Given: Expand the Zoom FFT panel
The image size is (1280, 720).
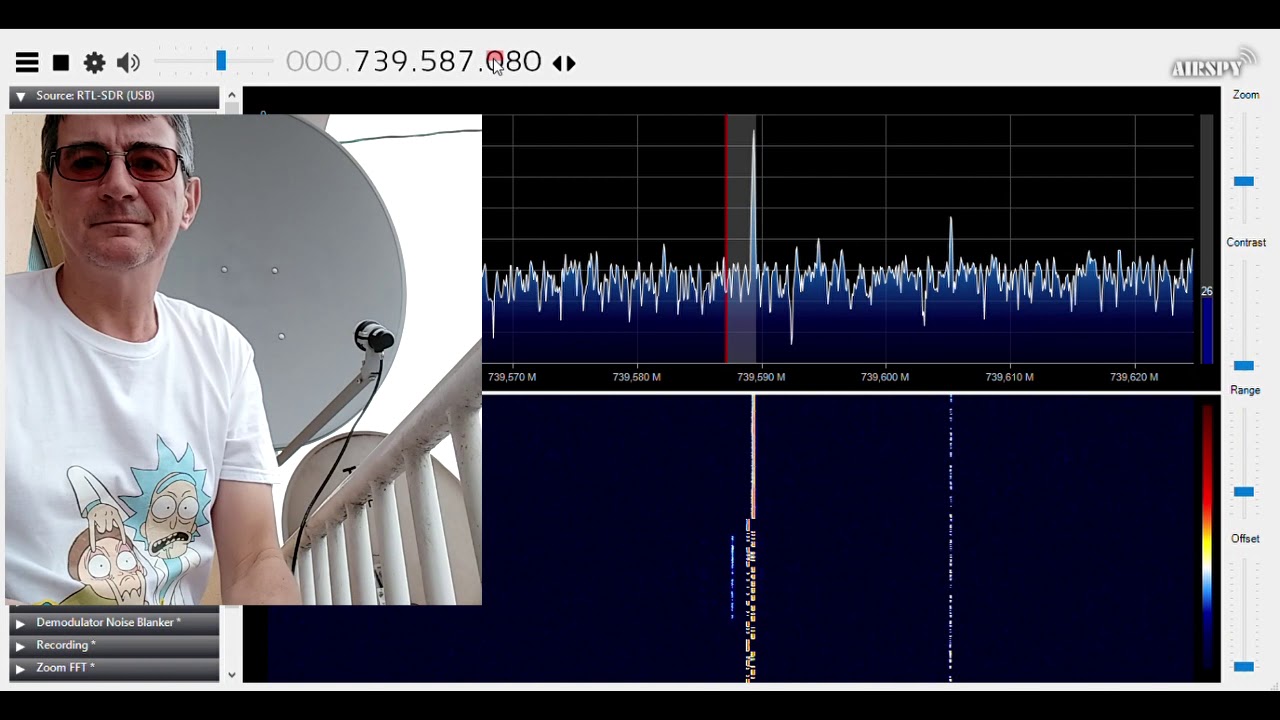Looking at the screenshot, I should click(x=113, y=668).
